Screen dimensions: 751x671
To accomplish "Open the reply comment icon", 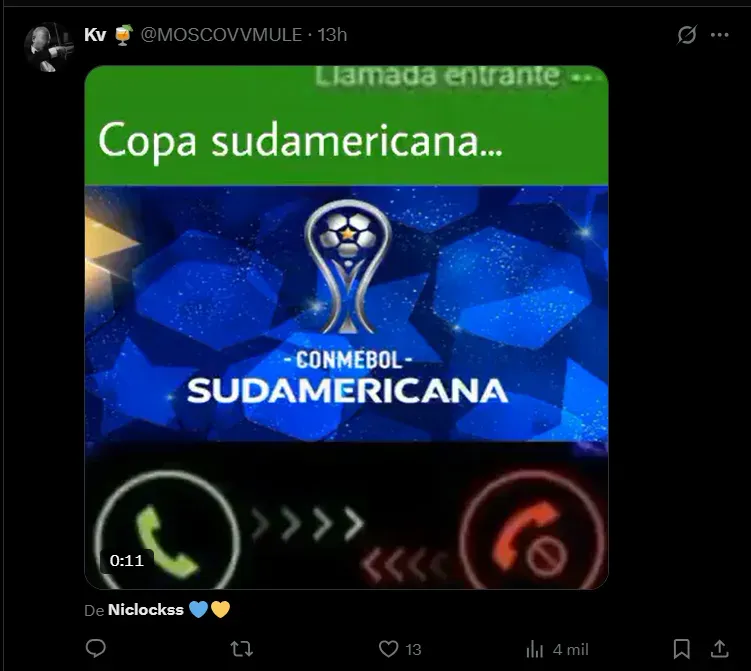I will [x=96, y=648].
